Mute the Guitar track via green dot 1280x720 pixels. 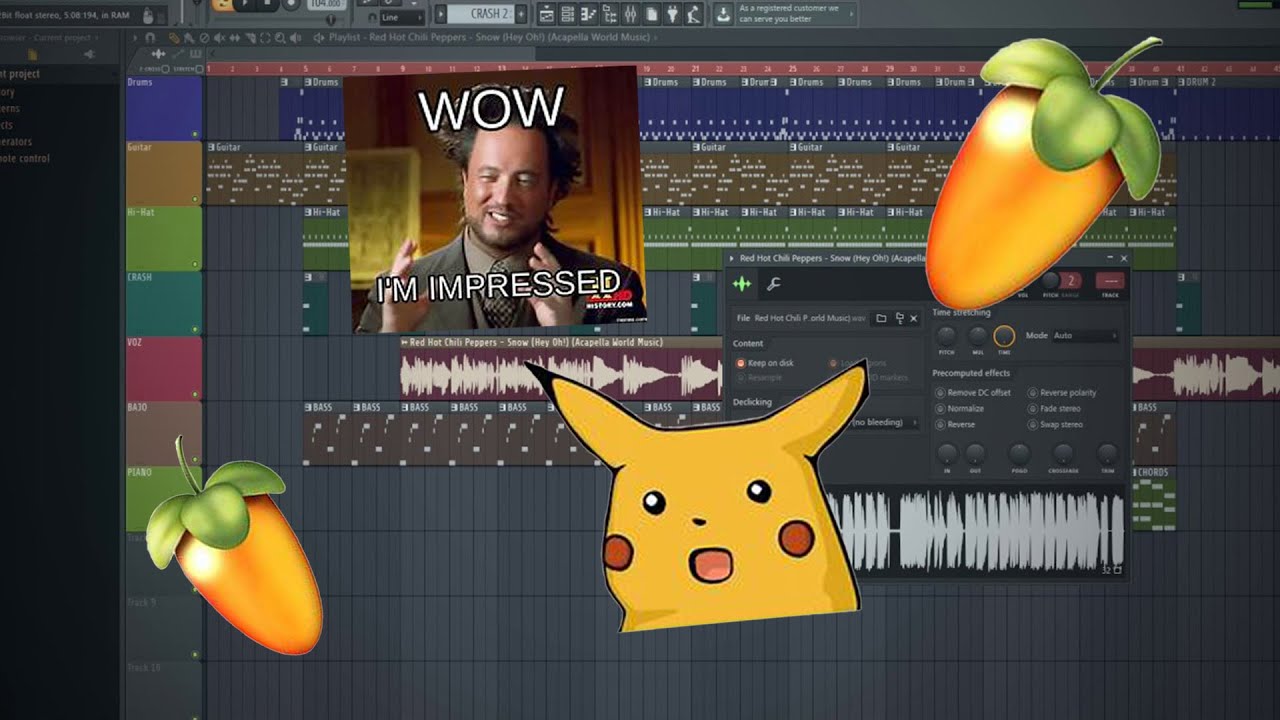pos(195,199)
